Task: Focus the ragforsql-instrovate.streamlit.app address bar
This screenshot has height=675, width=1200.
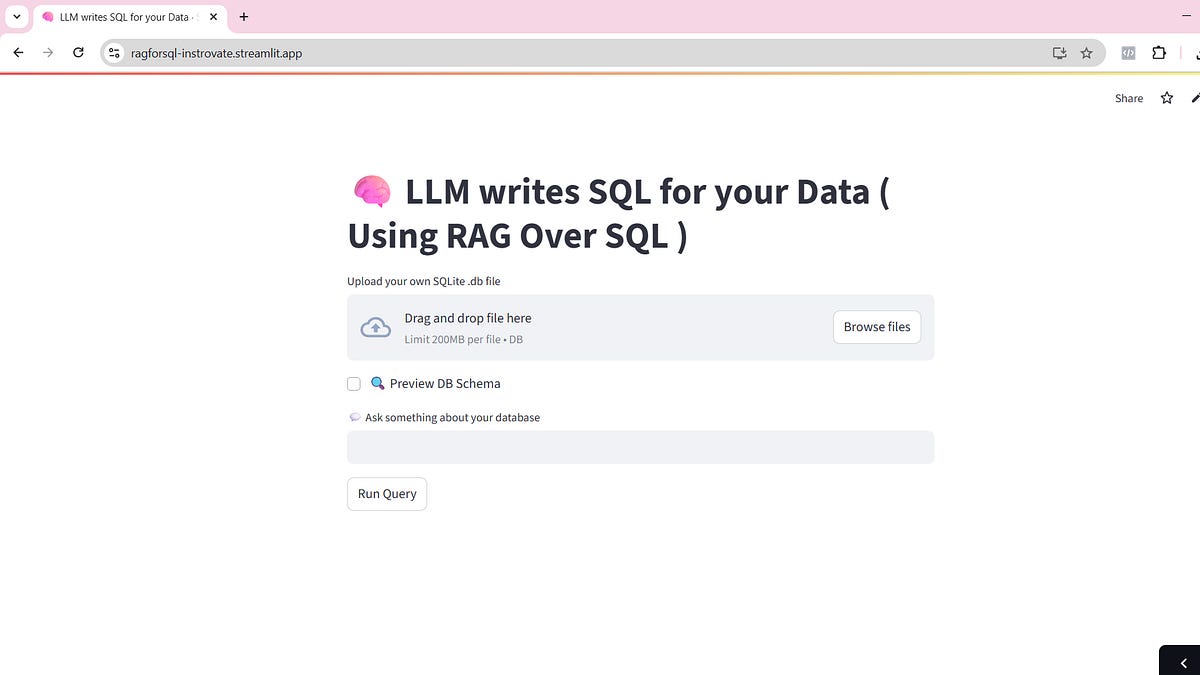Action: [x=603, y=53]
